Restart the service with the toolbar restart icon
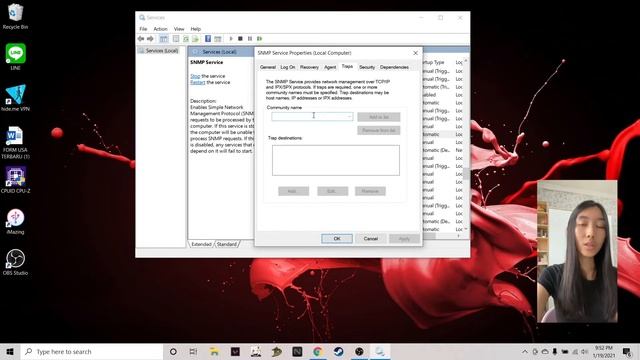 (260, 38)
